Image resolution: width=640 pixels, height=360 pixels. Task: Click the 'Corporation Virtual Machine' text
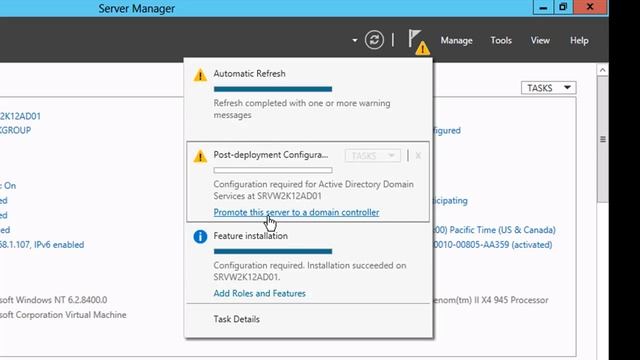click(x=71, y=315)
